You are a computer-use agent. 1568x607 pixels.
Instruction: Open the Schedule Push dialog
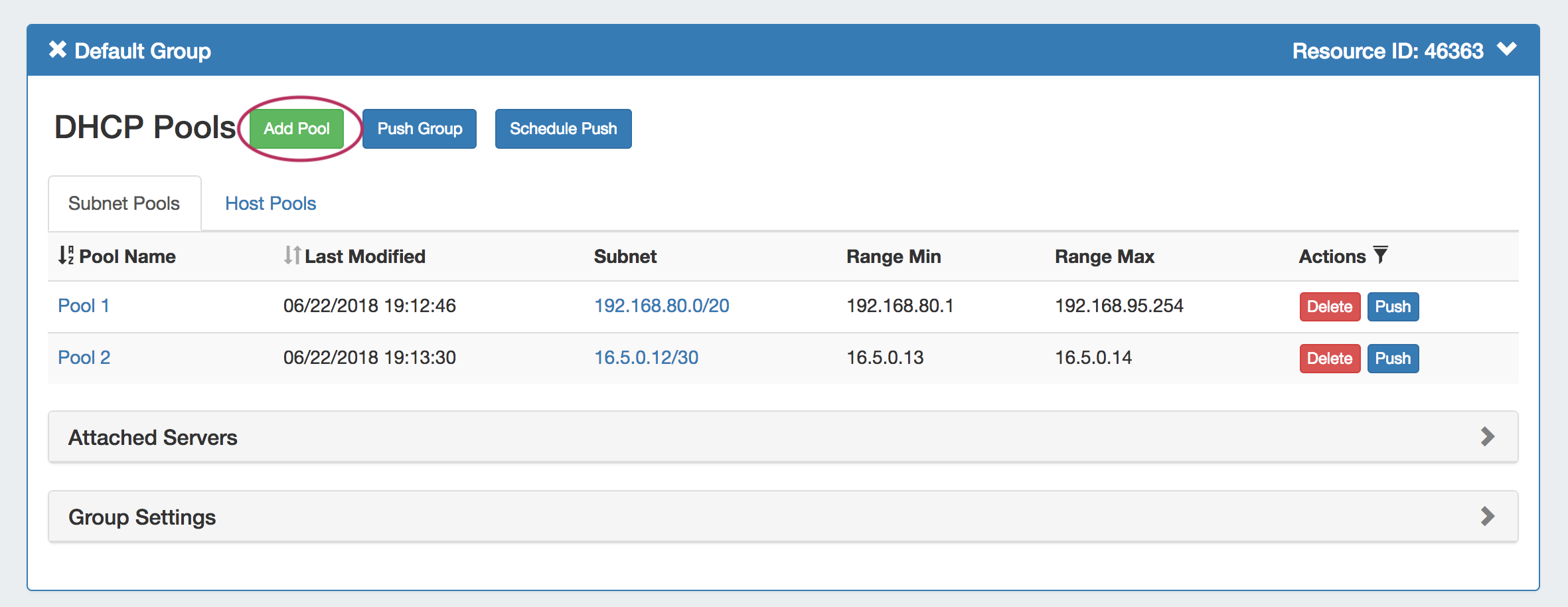click(563, 129)
